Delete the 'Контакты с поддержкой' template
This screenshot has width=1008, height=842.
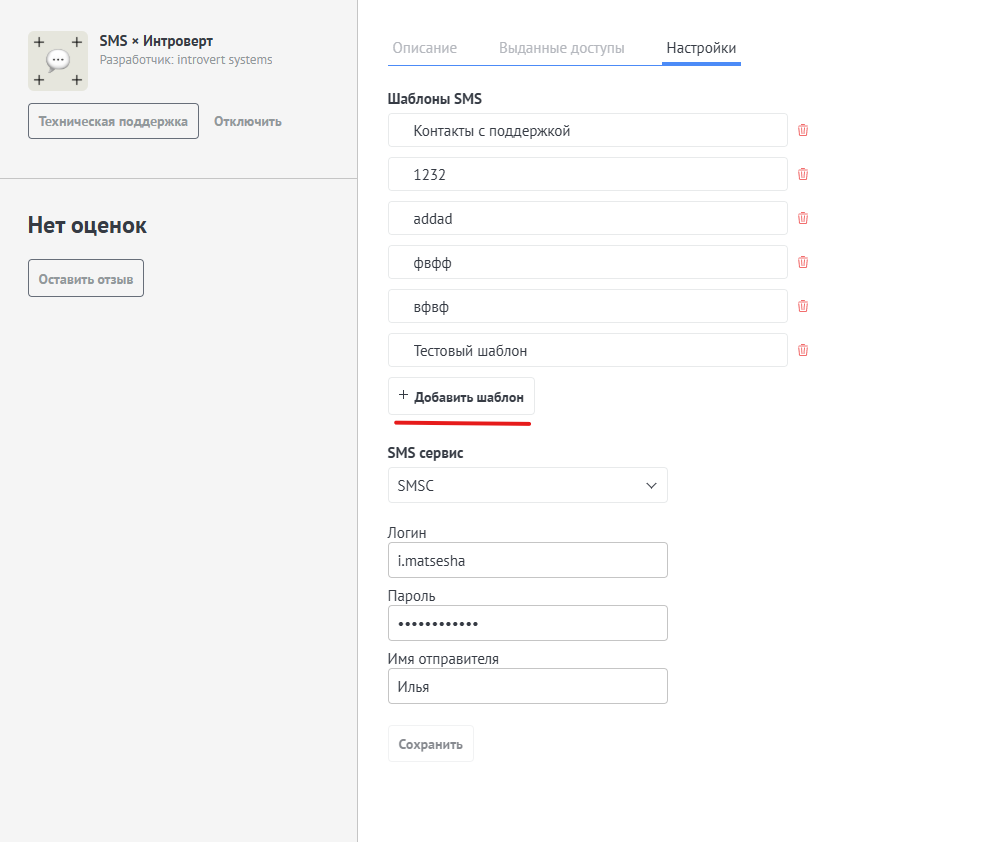click(803, 130)
